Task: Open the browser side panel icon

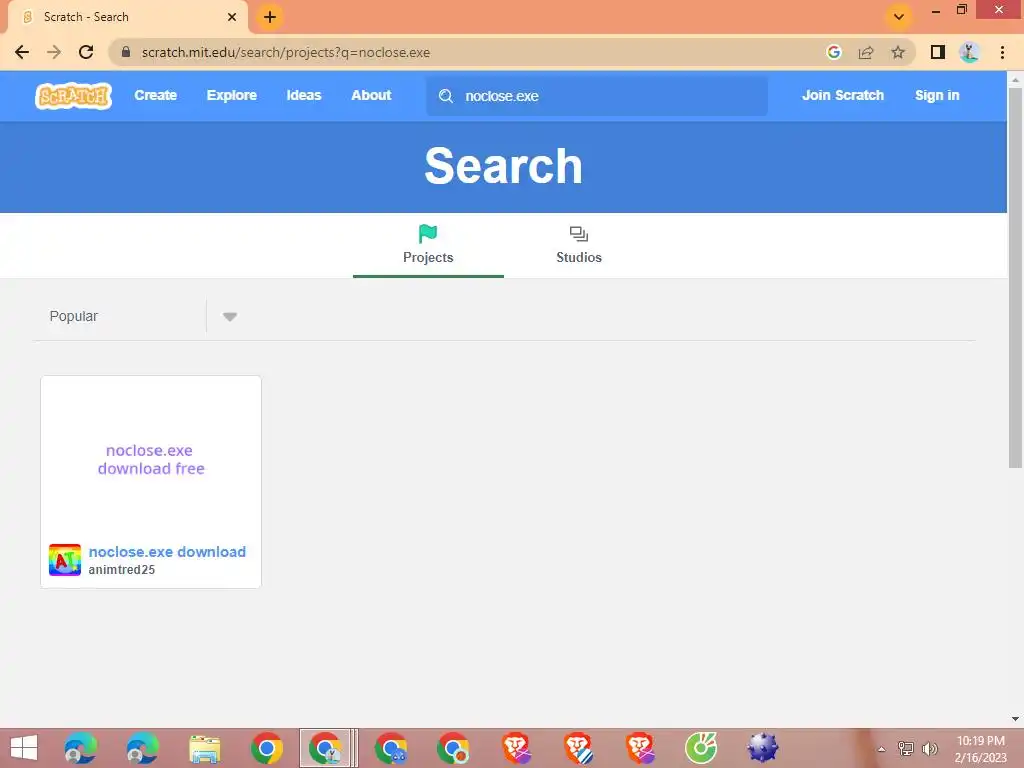Action: [938, 52]
